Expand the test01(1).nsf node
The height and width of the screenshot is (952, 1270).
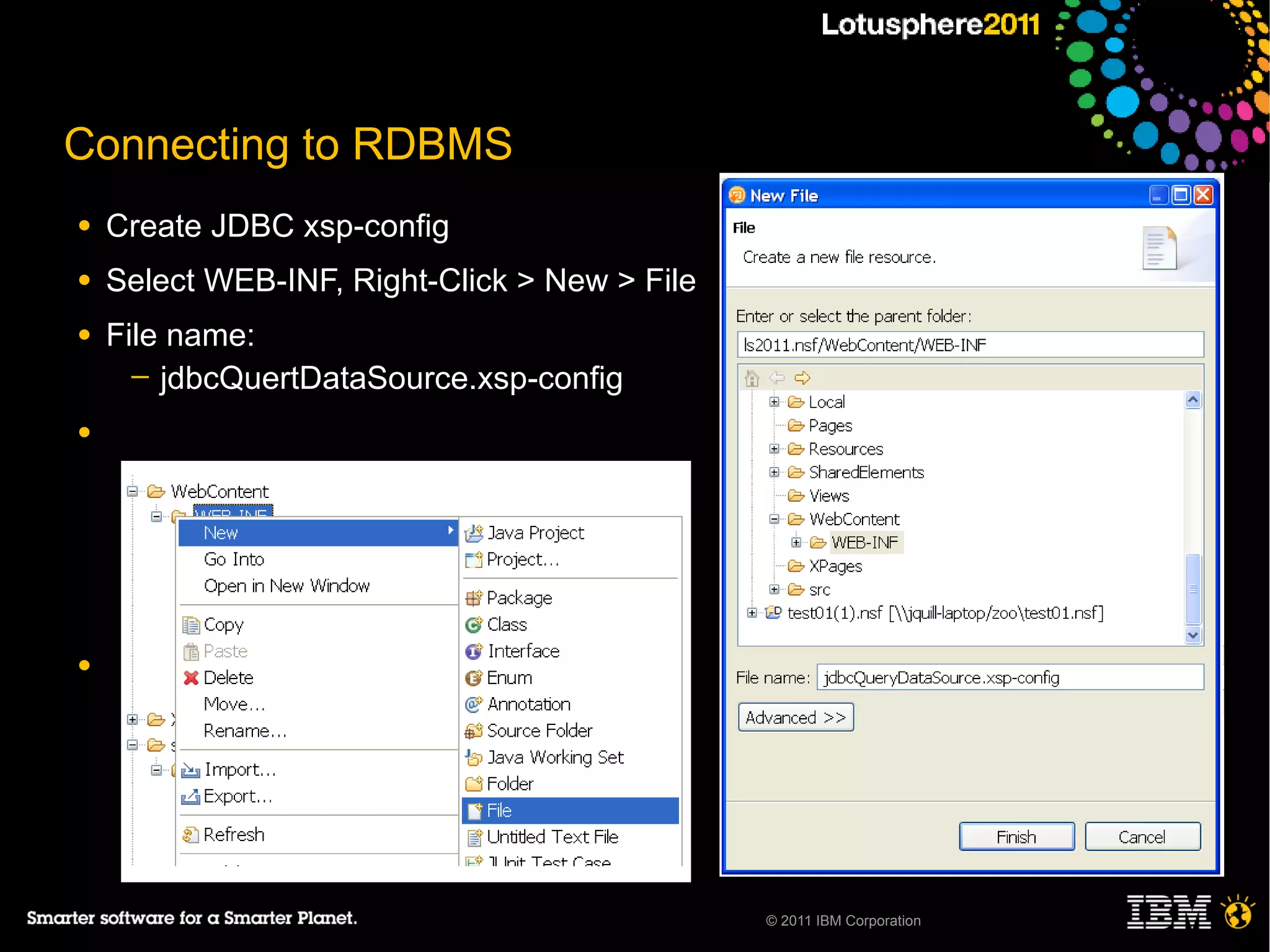point(752,613)
